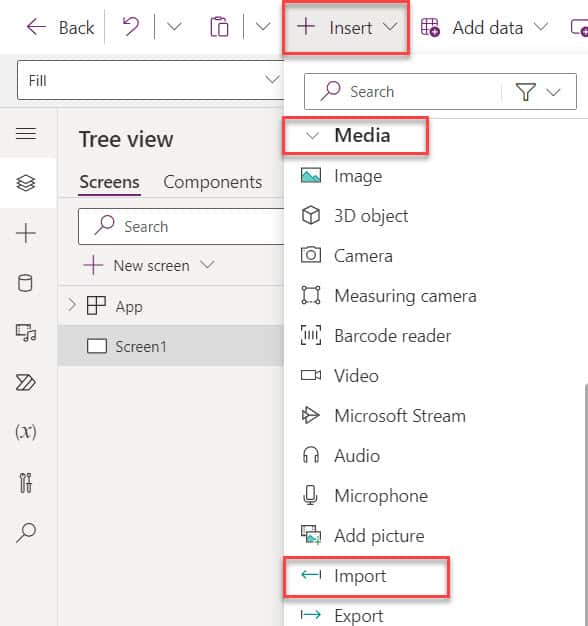Insert the Export control

(342, 615)
